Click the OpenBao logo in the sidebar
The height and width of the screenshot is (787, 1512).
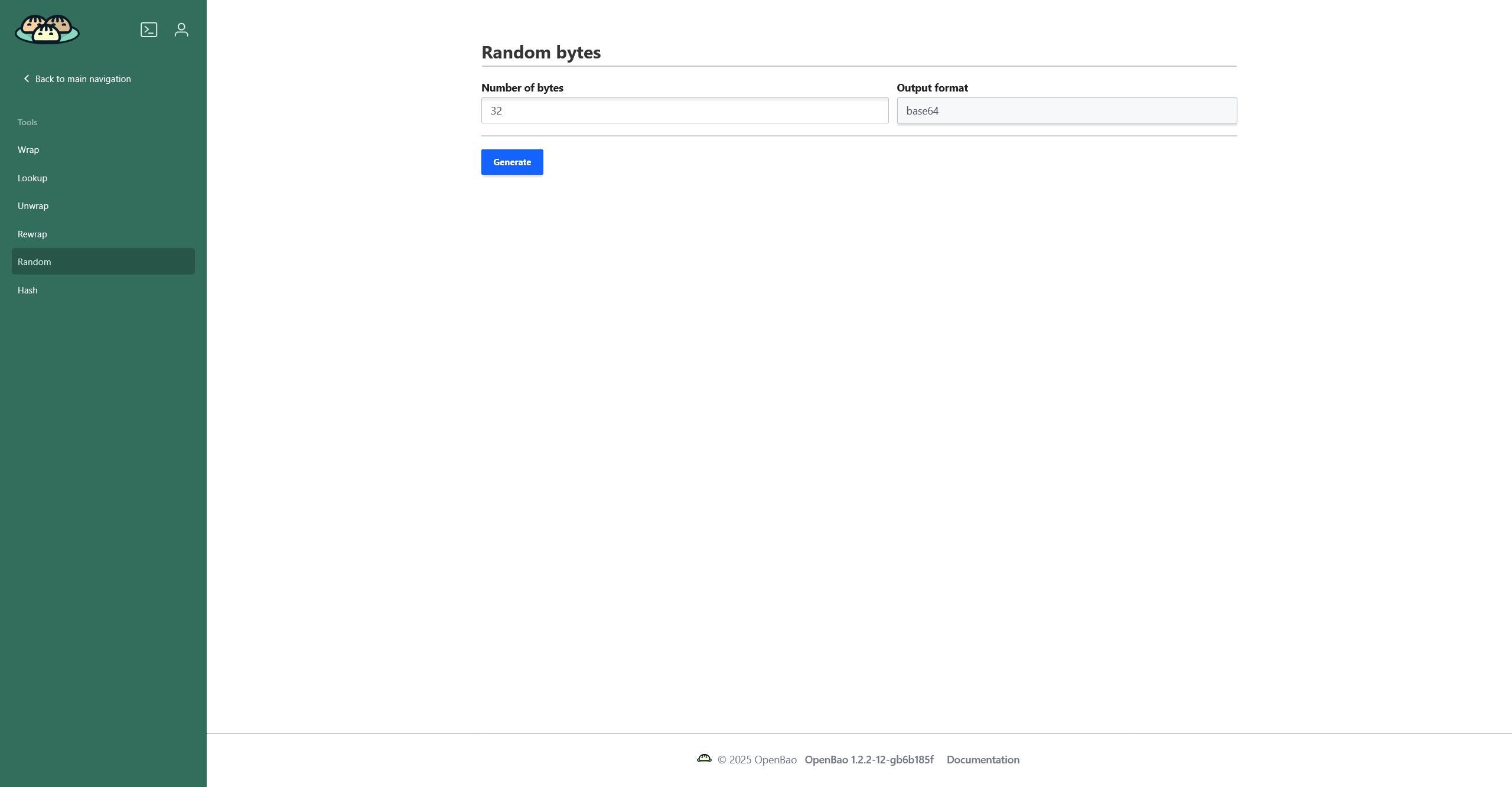pos(47,29)
